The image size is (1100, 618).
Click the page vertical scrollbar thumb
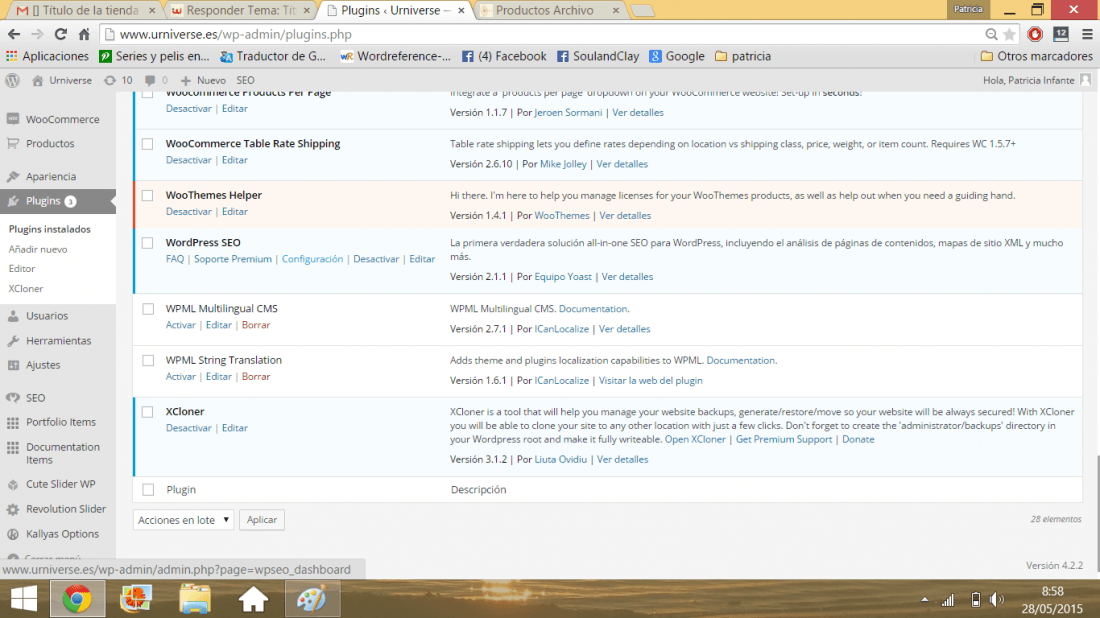pyautogui.click(x=1096, y=513)
